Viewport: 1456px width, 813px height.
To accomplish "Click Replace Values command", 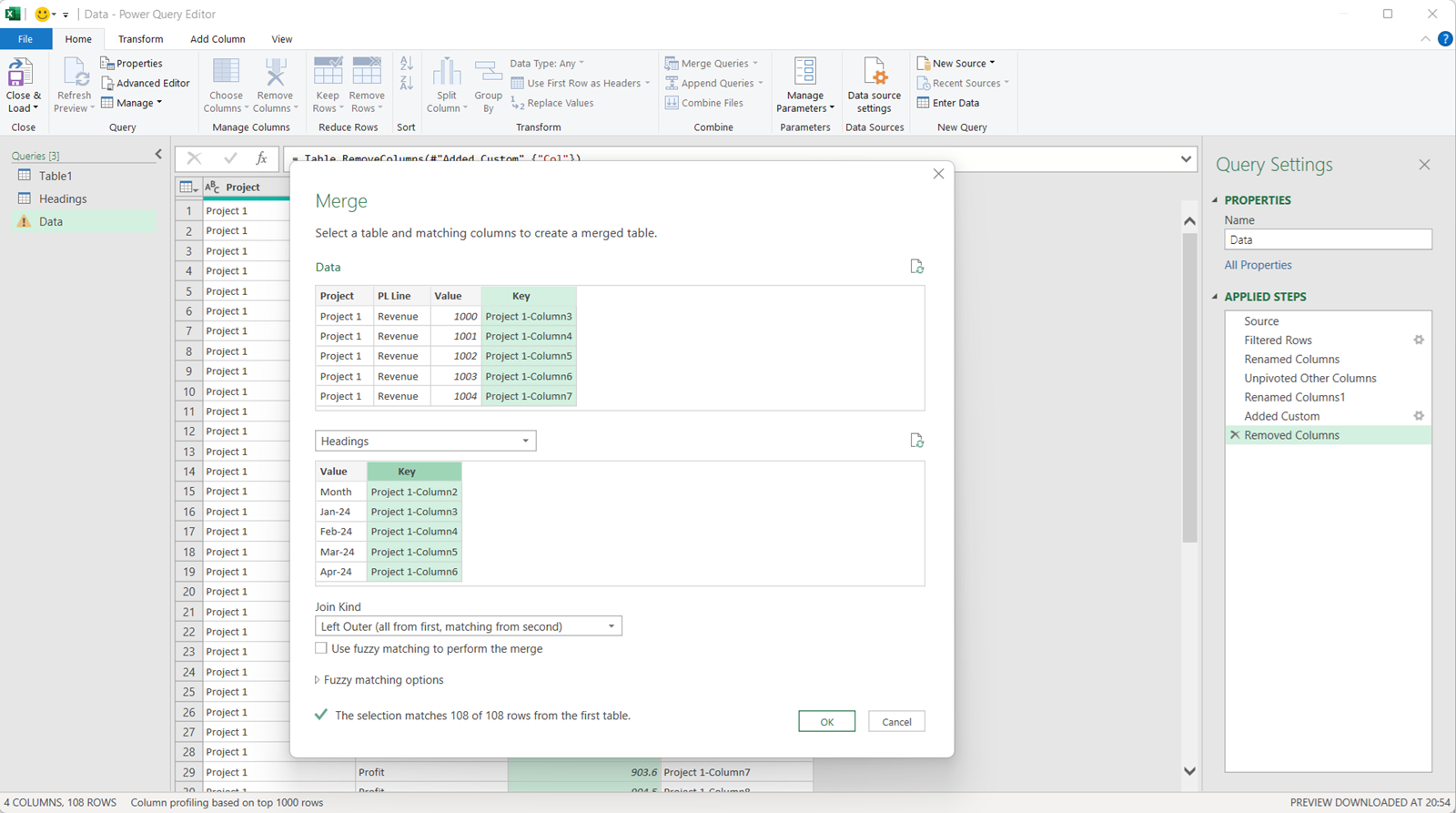I will 552,103.
